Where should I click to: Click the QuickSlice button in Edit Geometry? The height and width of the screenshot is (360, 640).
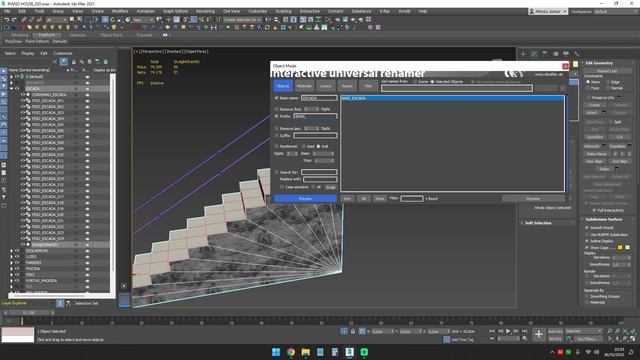click(595, 137)
